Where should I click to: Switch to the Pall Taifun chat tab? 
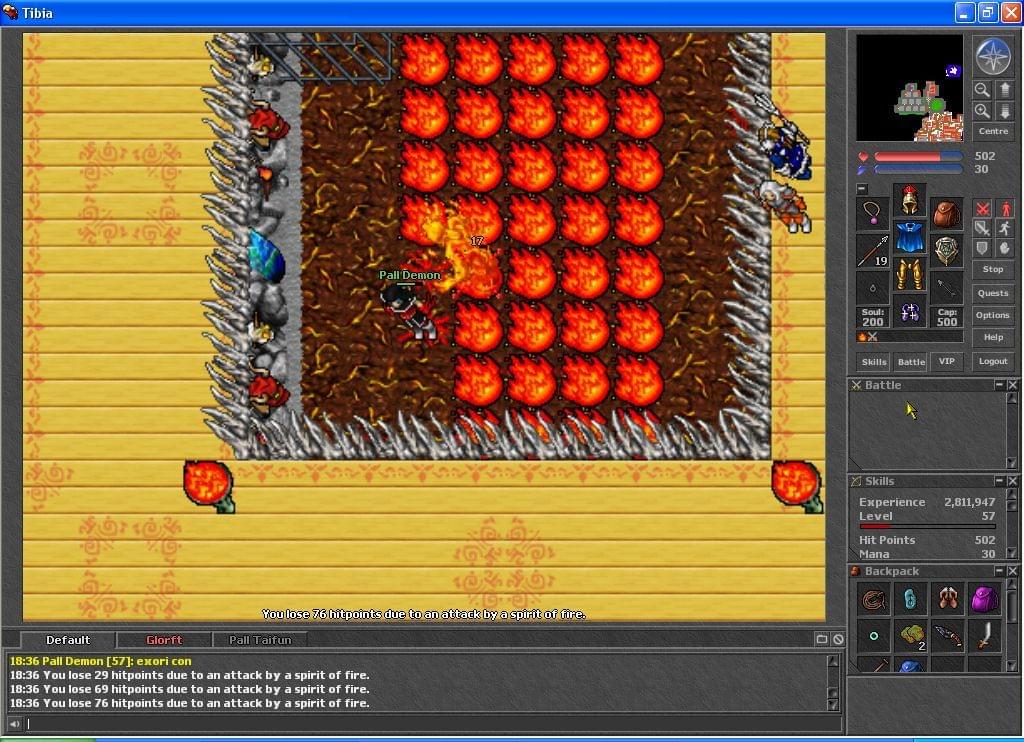(x=260, y=640)
